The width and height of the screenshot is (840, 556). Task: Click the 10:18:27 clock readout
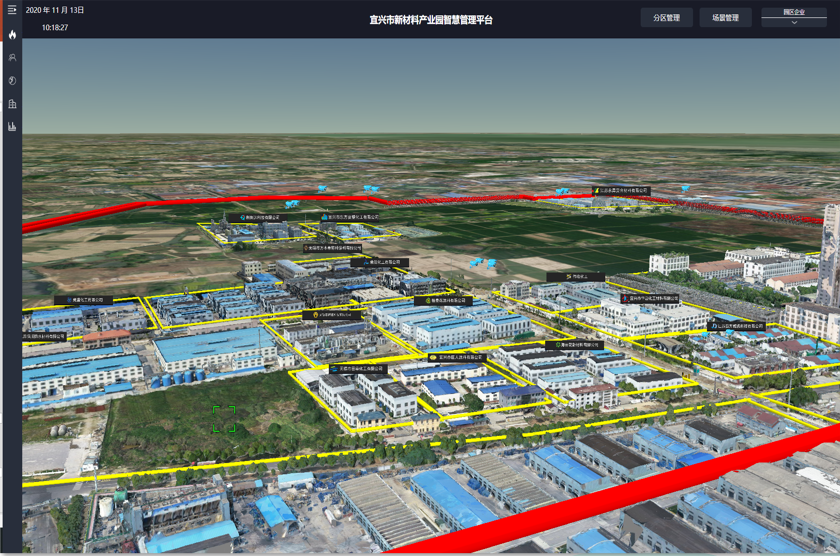[x=55, y=28]
